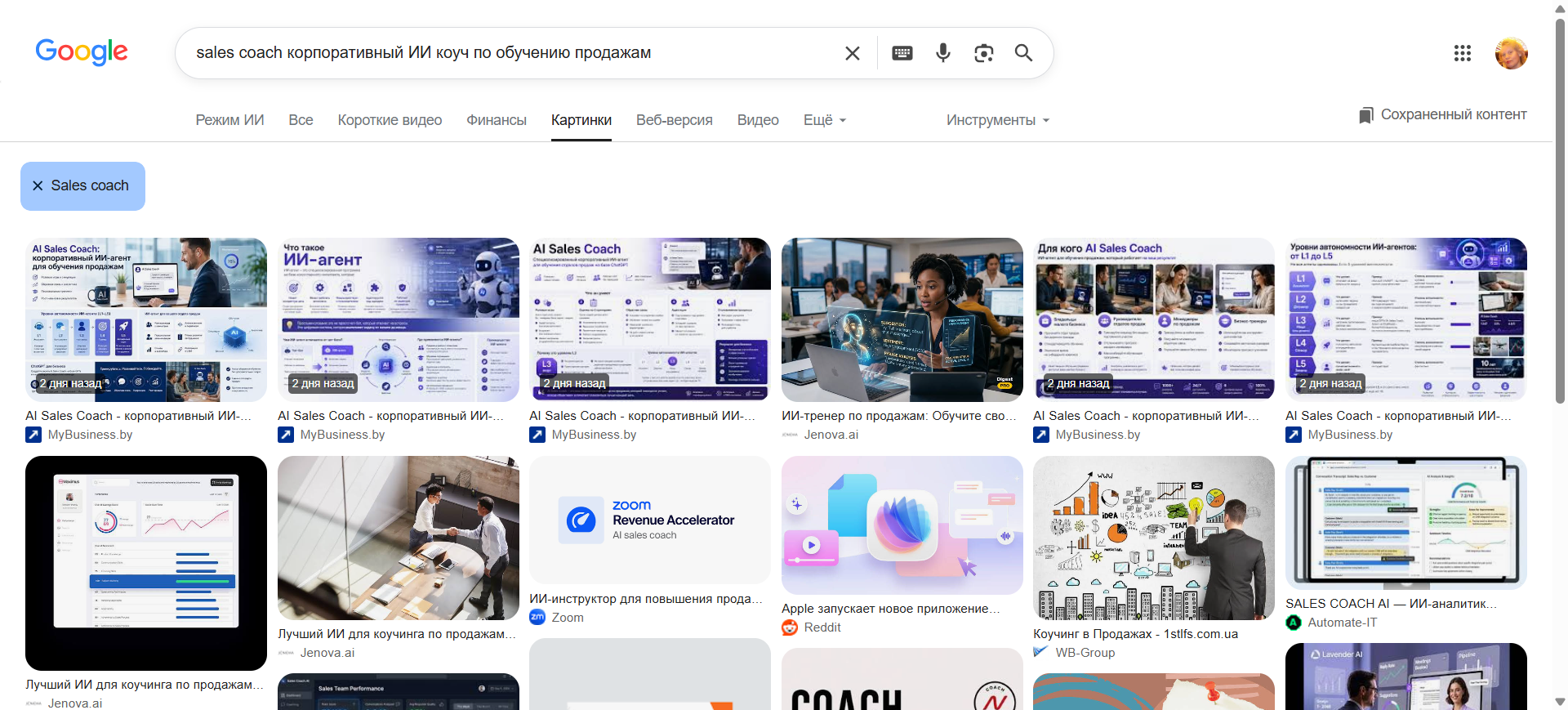Click 'SALES COACH AI — ИИ-аналитик…' title
The width and height of the screenshot is (1568, 710).
(x=1392, y=604)
